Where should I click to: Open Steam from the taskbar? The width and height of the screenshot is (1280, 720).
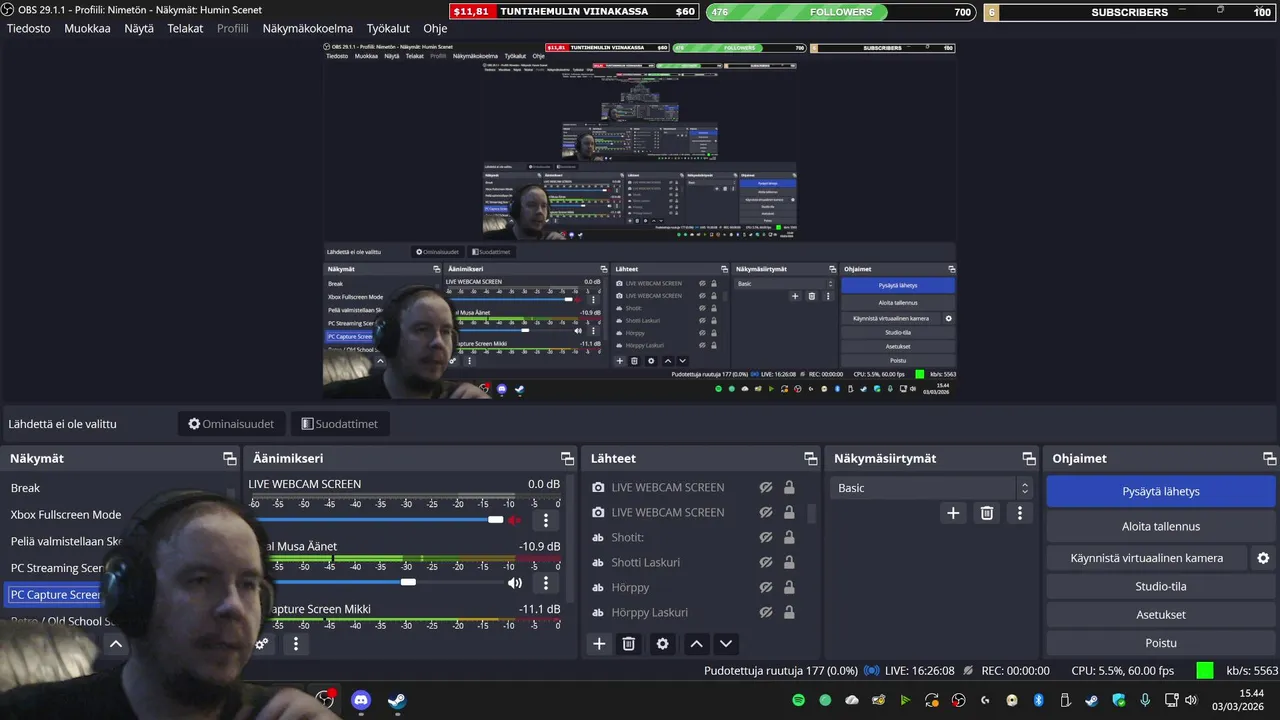[397, 700]
